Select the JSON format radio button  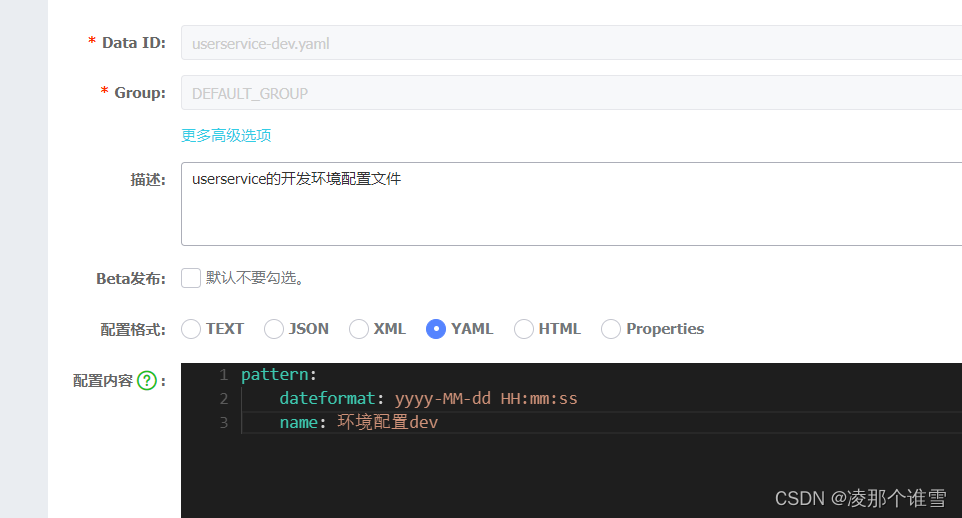click(274, 329)
